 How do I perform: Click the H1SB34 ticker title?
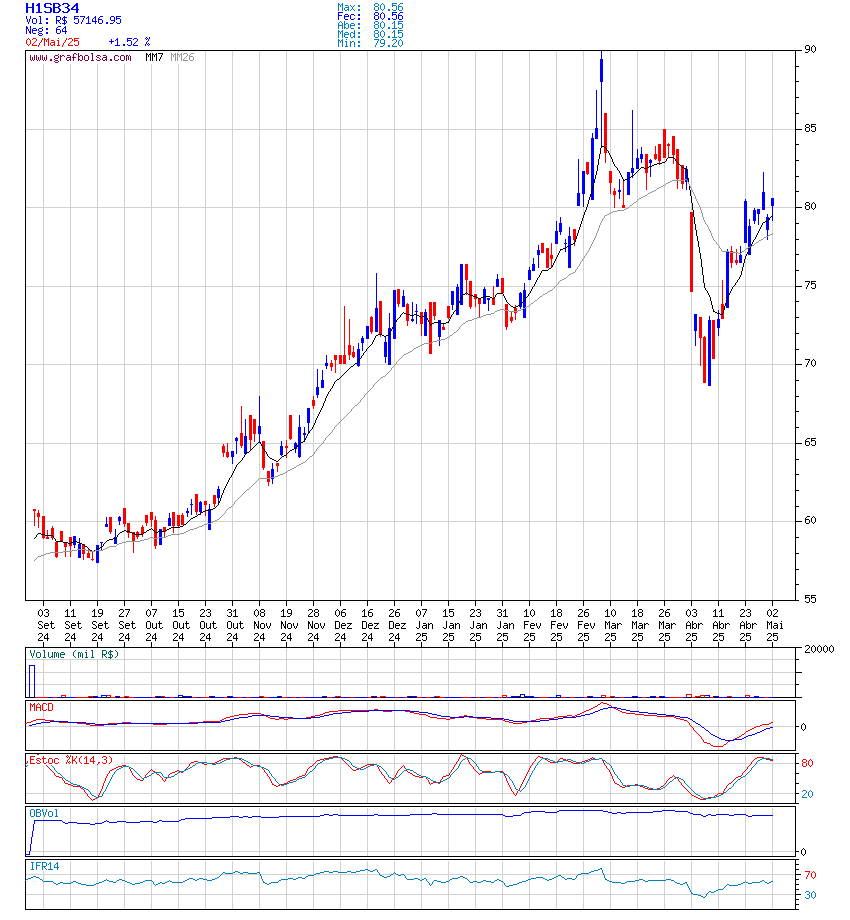pos(52,8)
